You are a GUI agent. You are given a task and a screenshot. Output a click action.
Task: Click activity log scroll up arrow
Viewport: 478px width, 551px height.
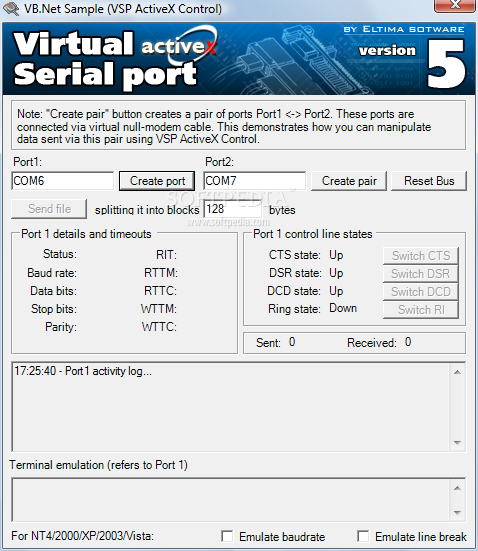457,372
